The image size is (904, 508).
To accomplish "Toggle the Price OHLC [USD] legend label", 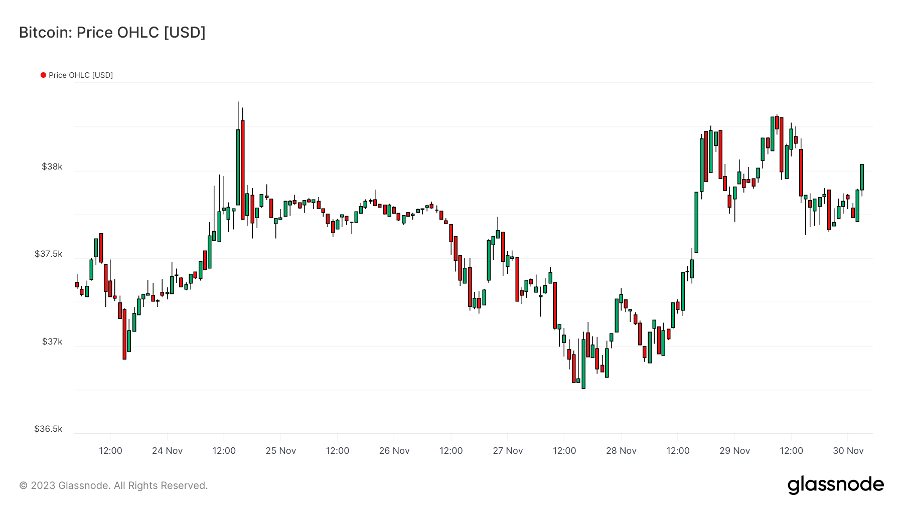I will [x=80, y=75].
